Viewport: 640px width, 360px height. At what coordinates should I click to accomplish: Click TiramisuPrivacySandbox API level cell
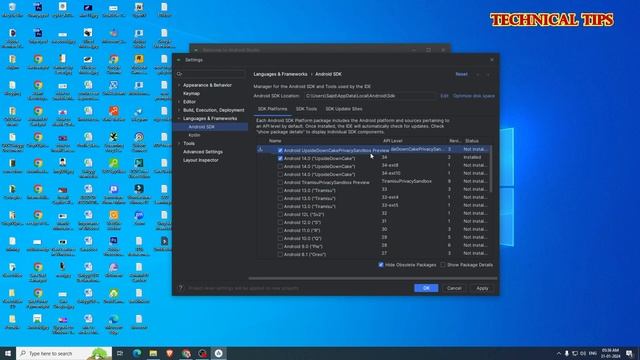406,181
